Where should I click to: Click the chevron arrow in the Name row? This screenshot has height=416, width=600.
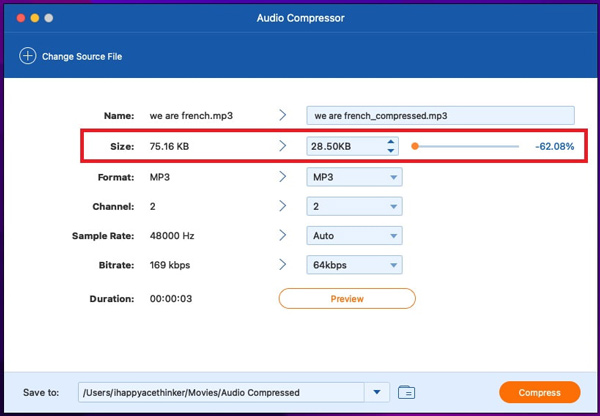click(282, 115)
